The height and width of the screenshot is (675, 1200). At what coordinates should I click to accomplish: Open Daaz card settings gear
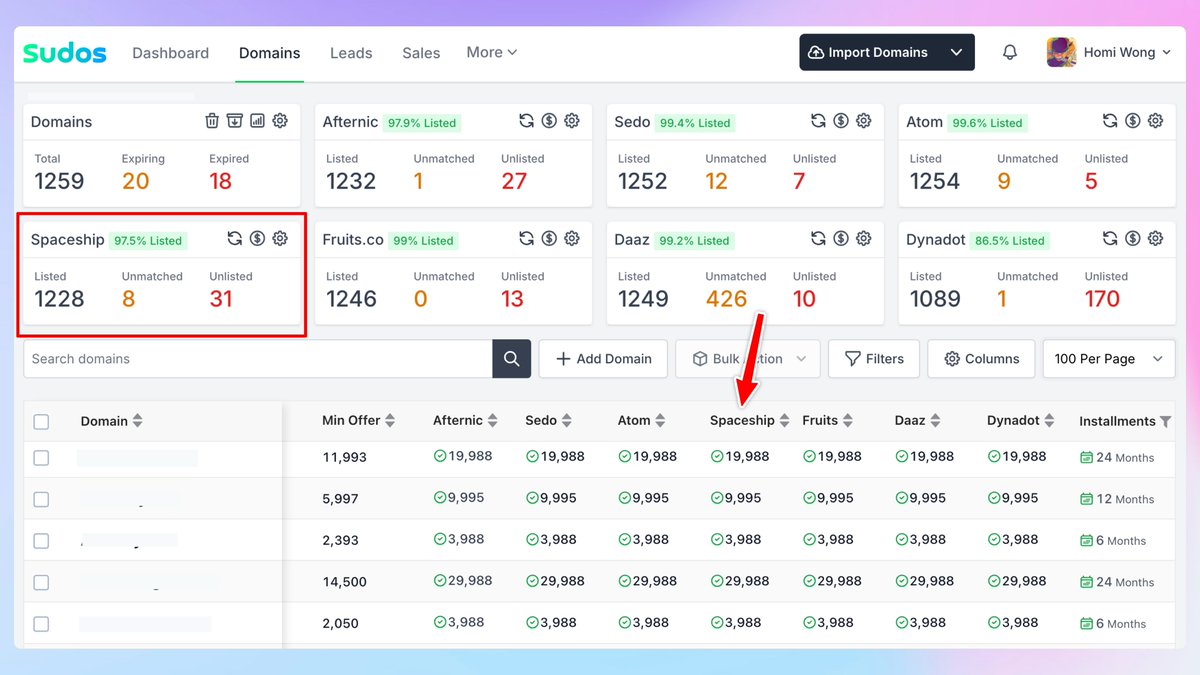[x=864, y=239]
